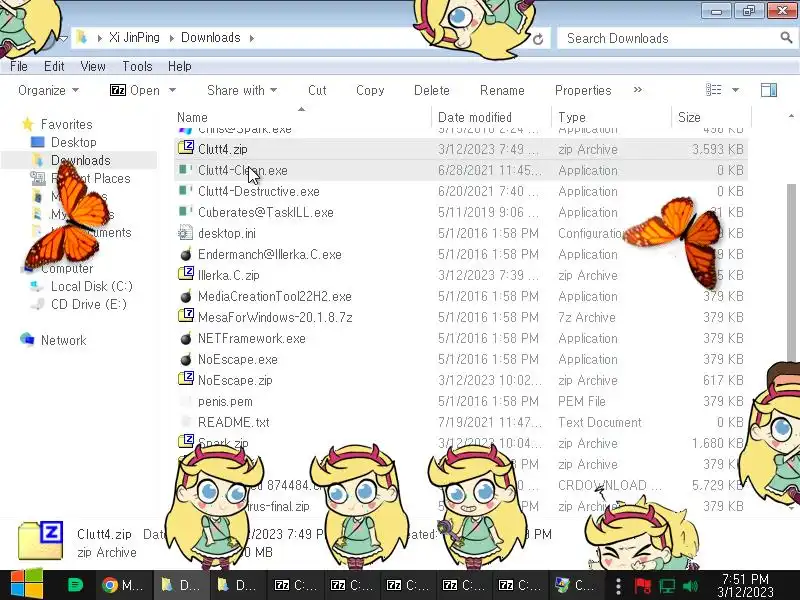Image resolution: width=800 pixels, height=600 pixels.
Task: Click the Network icon in sidebar
Action: point(27,339)
